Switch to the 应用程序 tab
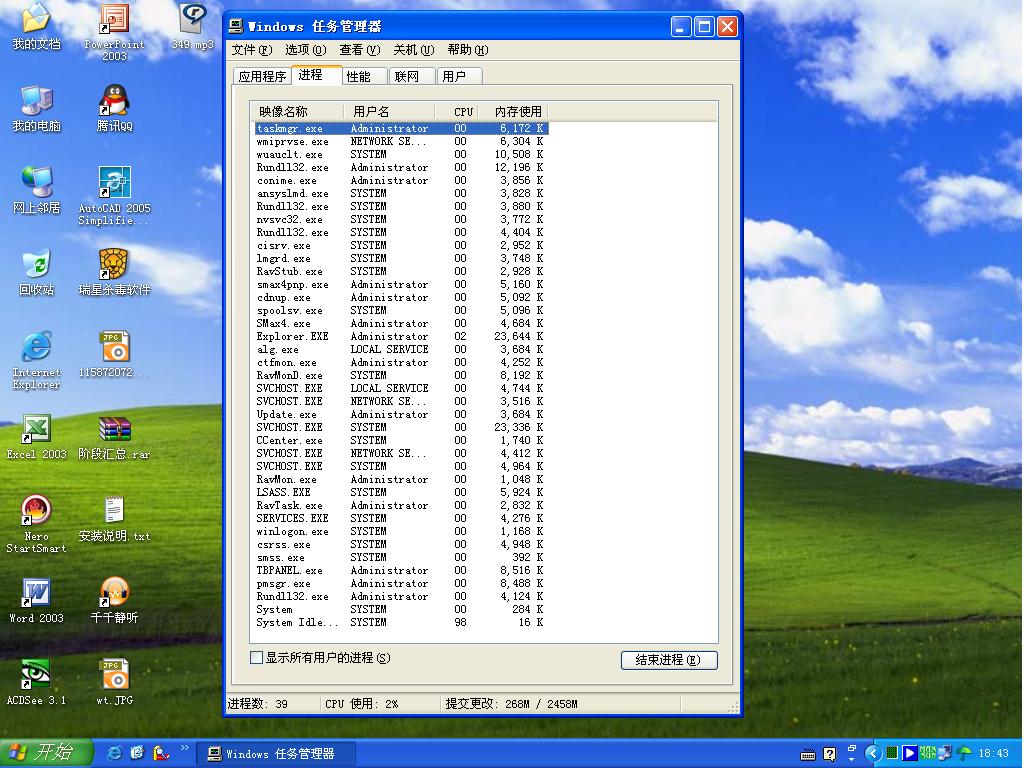1024x768 pixels. [262, 76]
